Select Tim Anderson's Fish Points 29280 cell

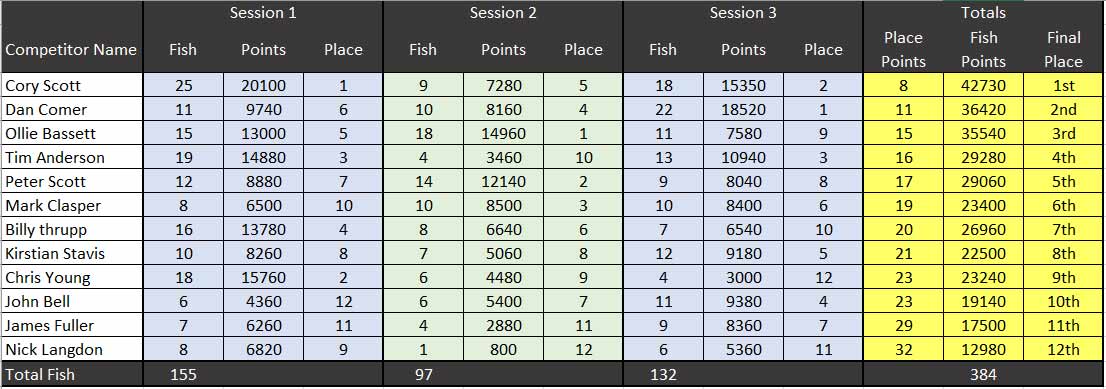click(x=983, y=157)
